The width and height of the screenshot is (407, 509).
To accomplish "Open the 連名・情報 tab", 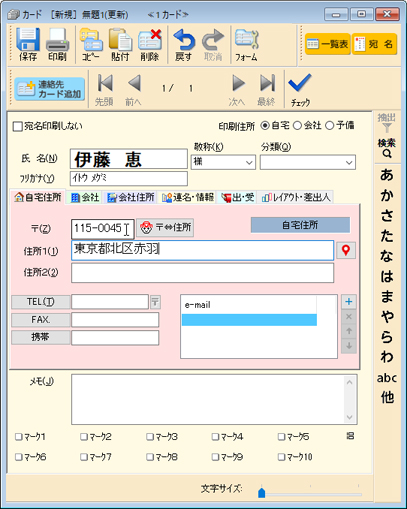I will click(188, 198).
